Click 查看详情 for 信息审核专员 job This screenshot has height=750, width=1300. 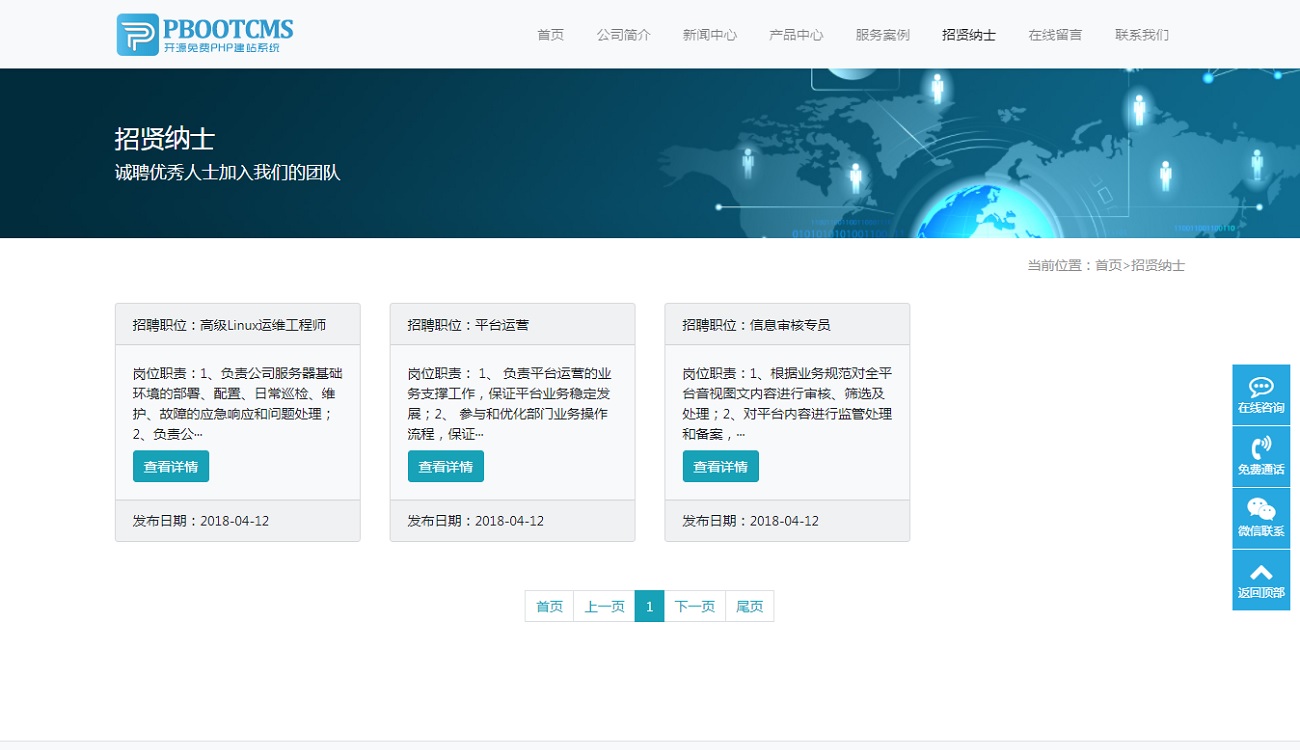[721, 466]
